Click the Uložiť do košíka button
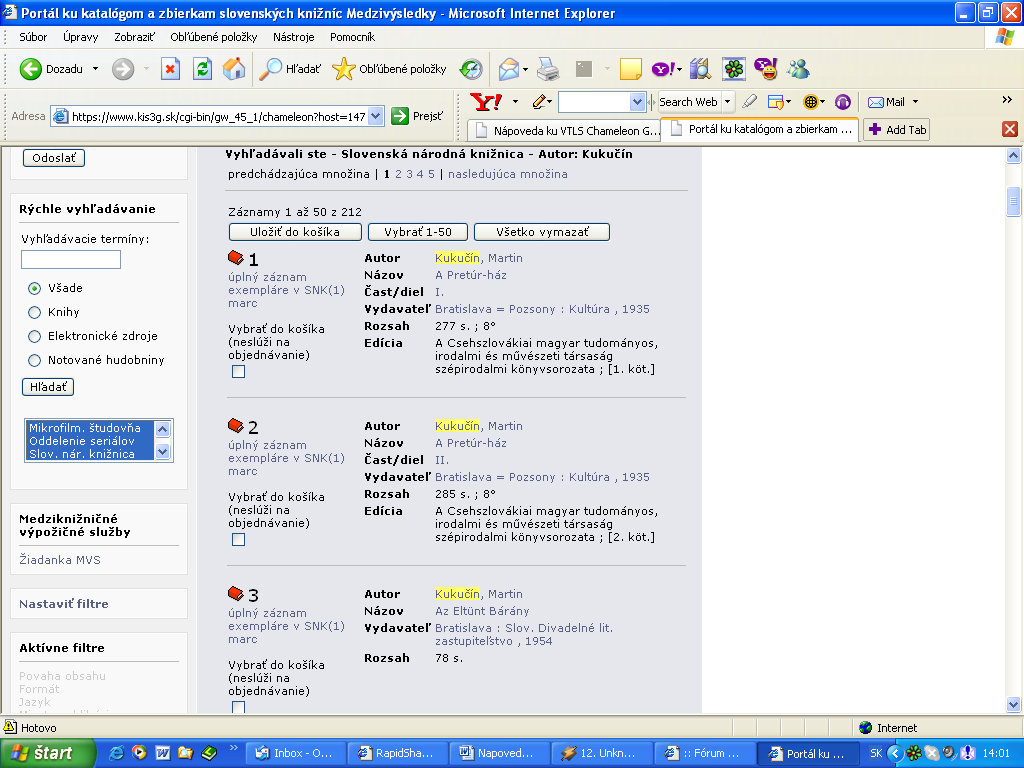 pos(294,232)
